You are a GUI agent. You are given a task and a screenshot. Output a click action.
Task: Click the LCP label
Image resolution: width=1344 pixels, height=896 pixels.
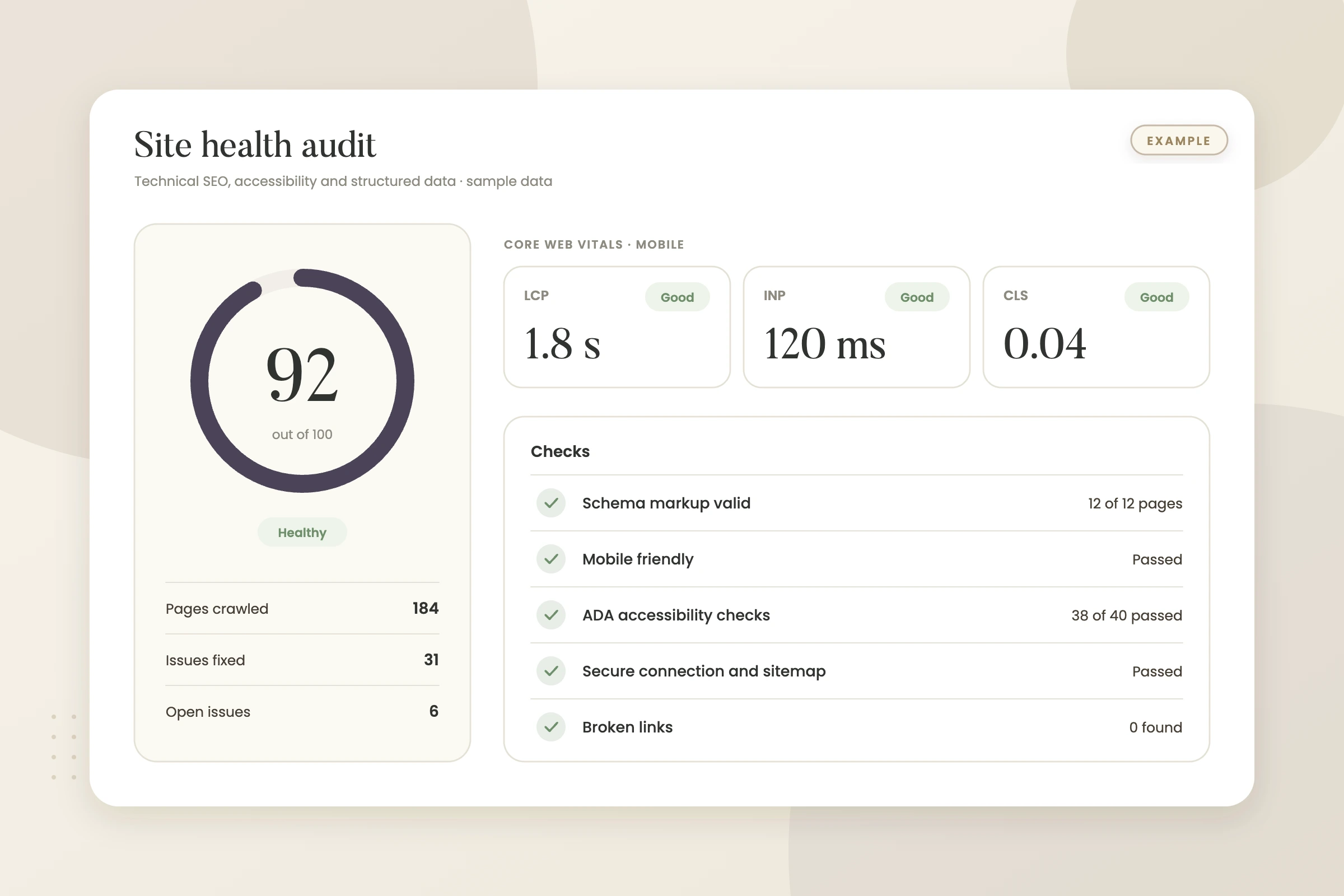(536, 296)
